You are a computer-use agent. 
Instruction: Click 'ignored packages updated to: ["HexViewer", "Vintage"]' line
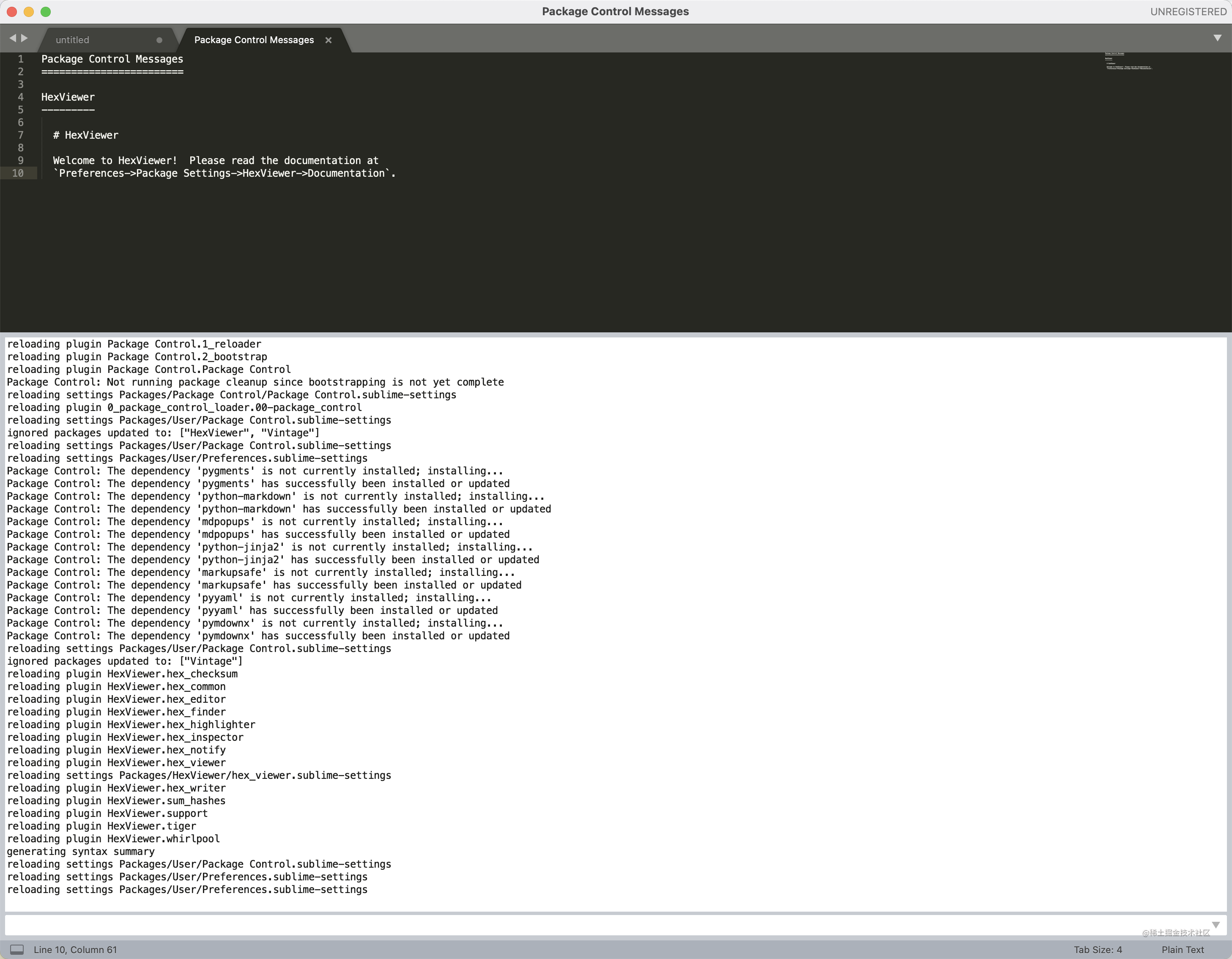coord(164,433)
